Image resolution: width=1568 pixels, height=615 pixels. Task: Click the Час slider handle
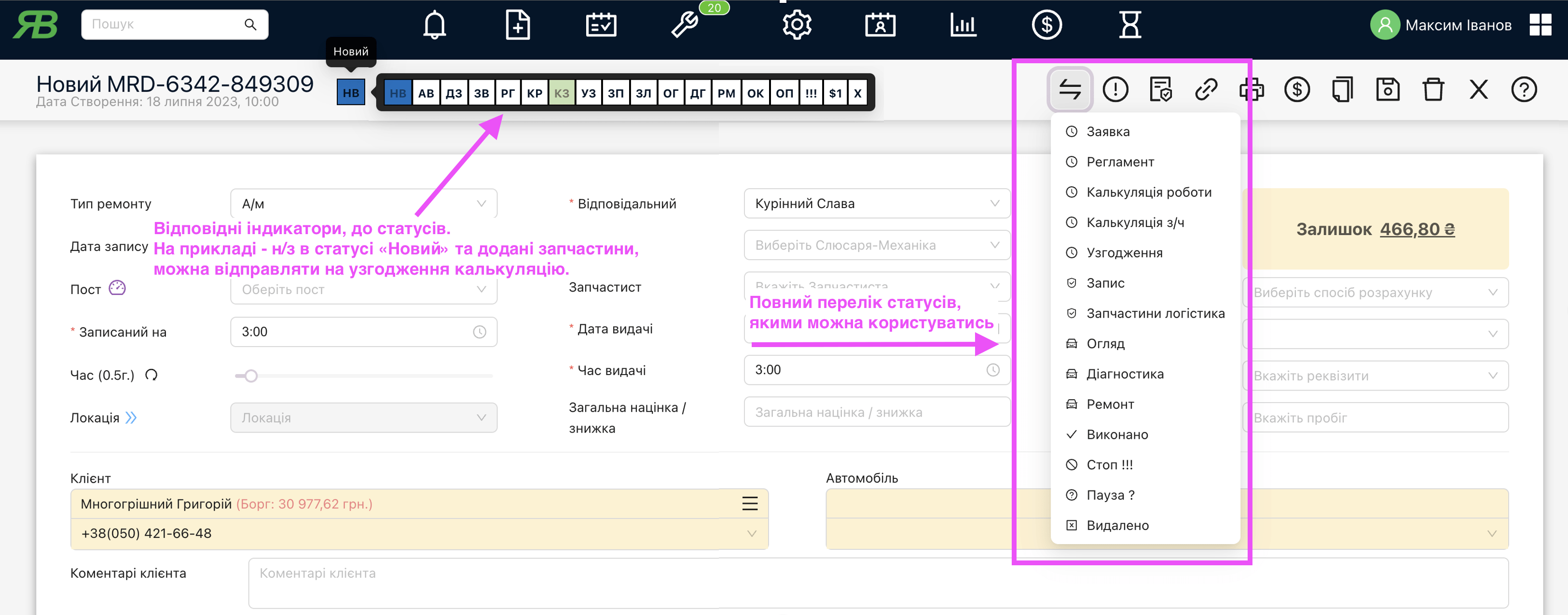coord(251,376)
